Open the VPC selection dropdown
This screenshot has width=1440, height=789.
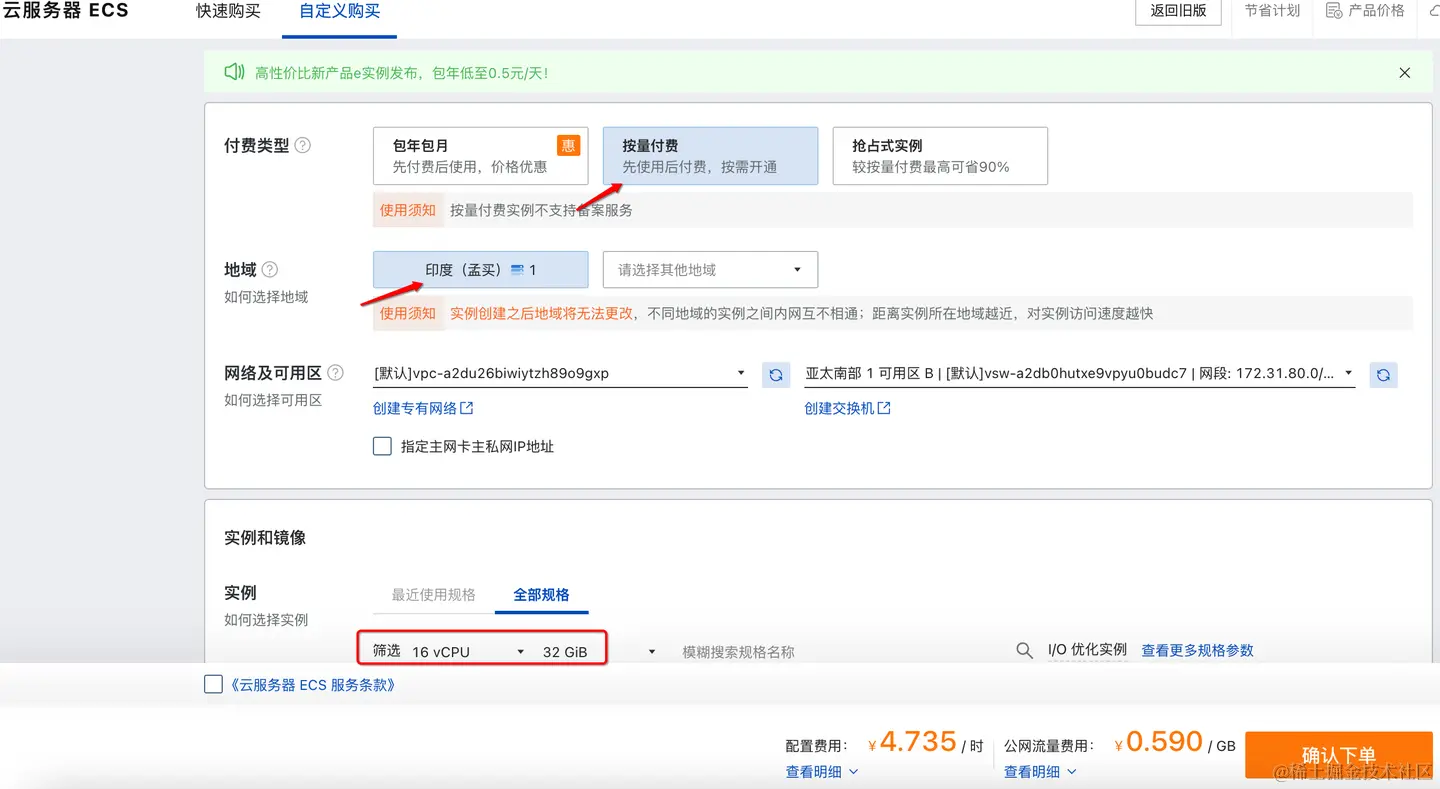(x=560, y=374)
